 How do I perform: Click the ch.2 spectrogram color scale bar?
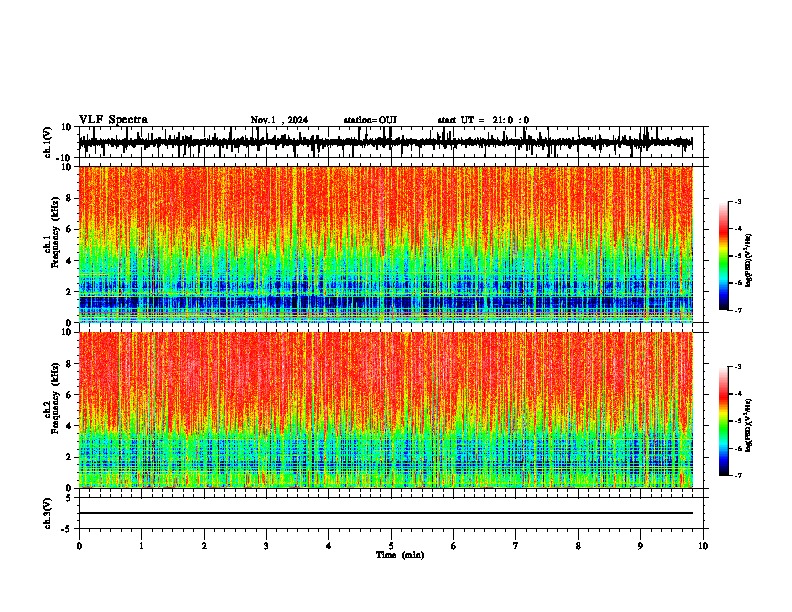click(x=723, y=421)
